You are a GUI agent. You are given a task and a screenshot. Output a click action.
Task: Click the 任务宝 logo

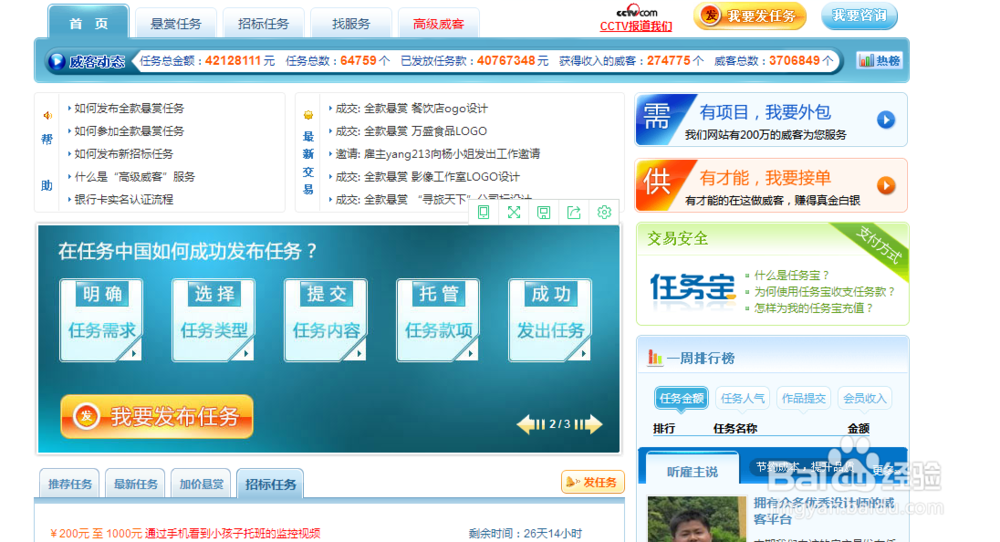point(692,288)
